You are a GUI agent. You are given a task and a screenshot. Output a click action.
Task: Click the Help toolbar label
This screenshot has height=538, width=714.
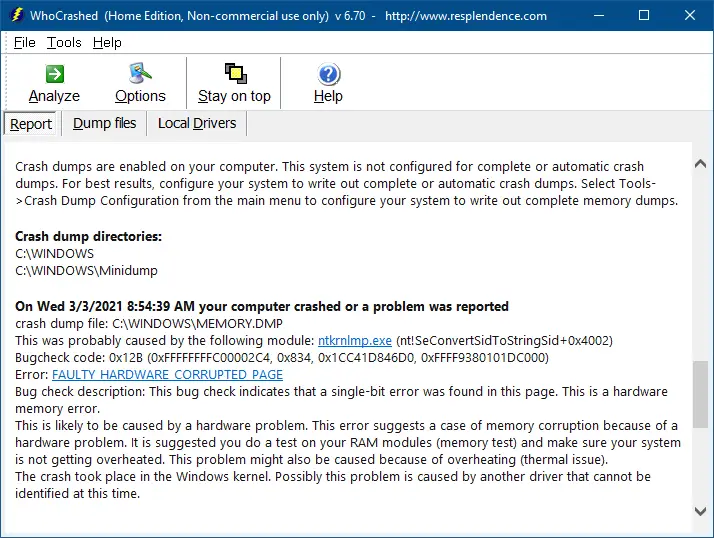(x=328, y=96)
